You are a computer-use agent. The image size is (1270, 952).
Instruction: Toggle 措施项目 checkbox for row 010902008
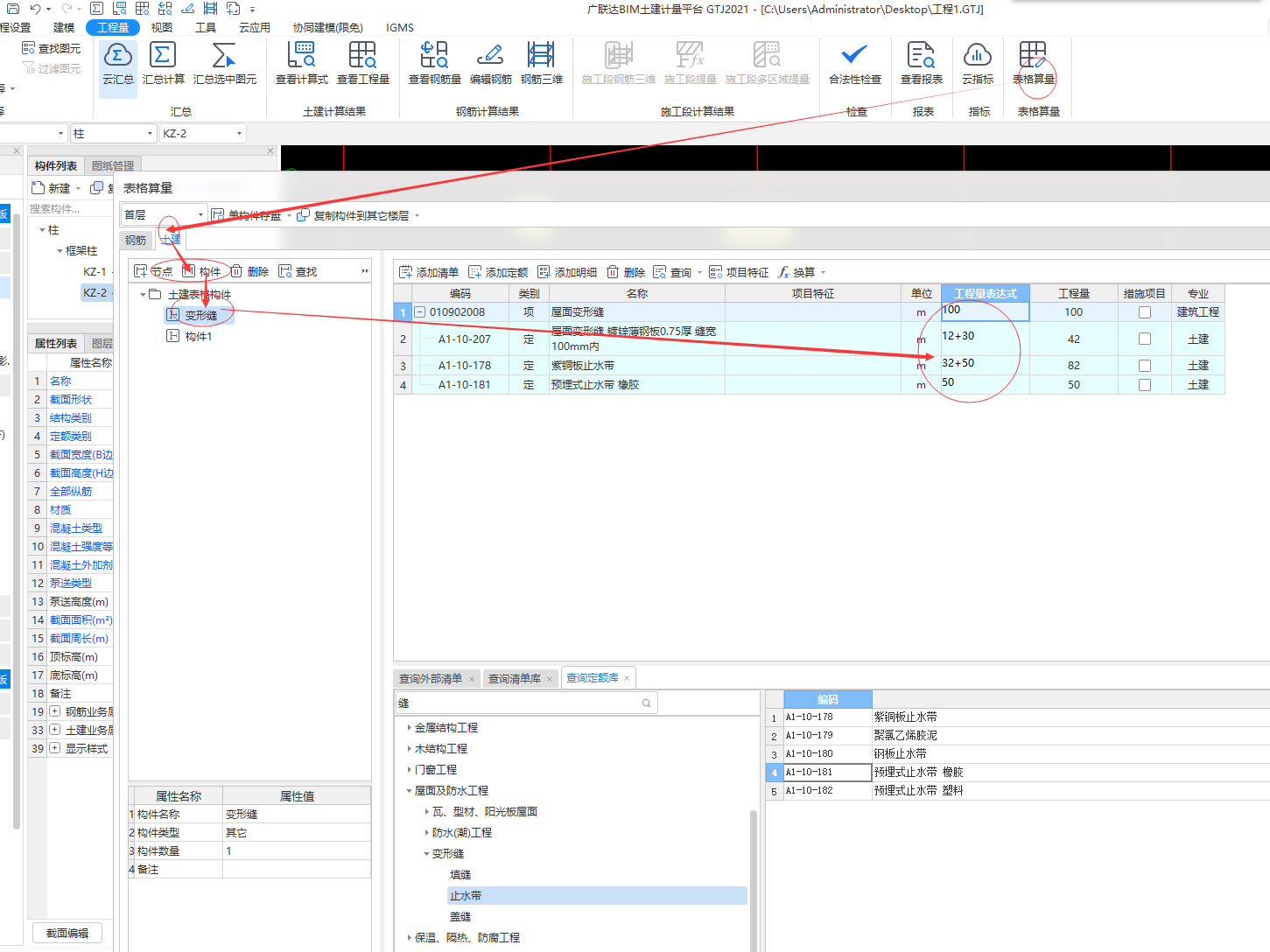1144,312
